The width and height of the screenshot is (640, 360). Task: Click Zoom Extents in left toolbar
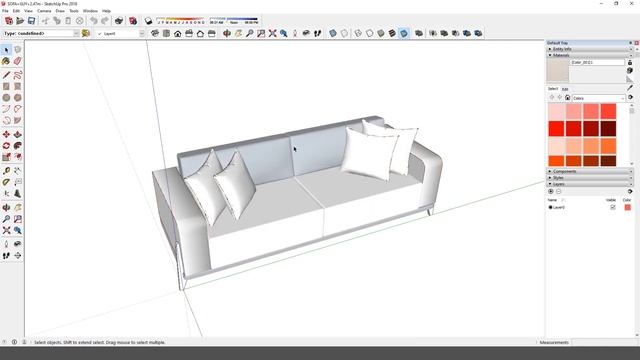[6, 231]
